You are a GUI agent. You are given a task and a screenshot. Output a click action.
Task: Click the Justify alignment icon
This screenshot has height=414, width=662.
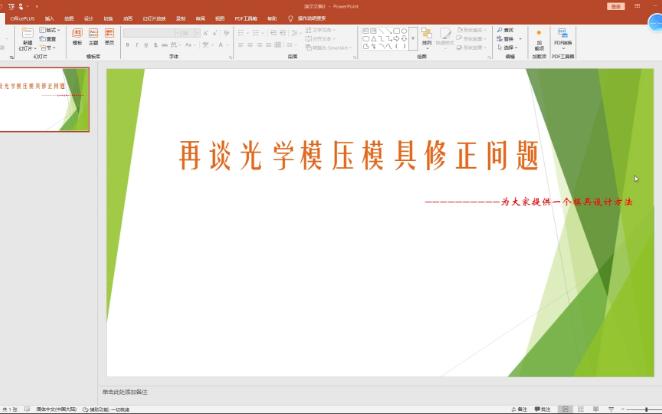[x=269, y=45]
